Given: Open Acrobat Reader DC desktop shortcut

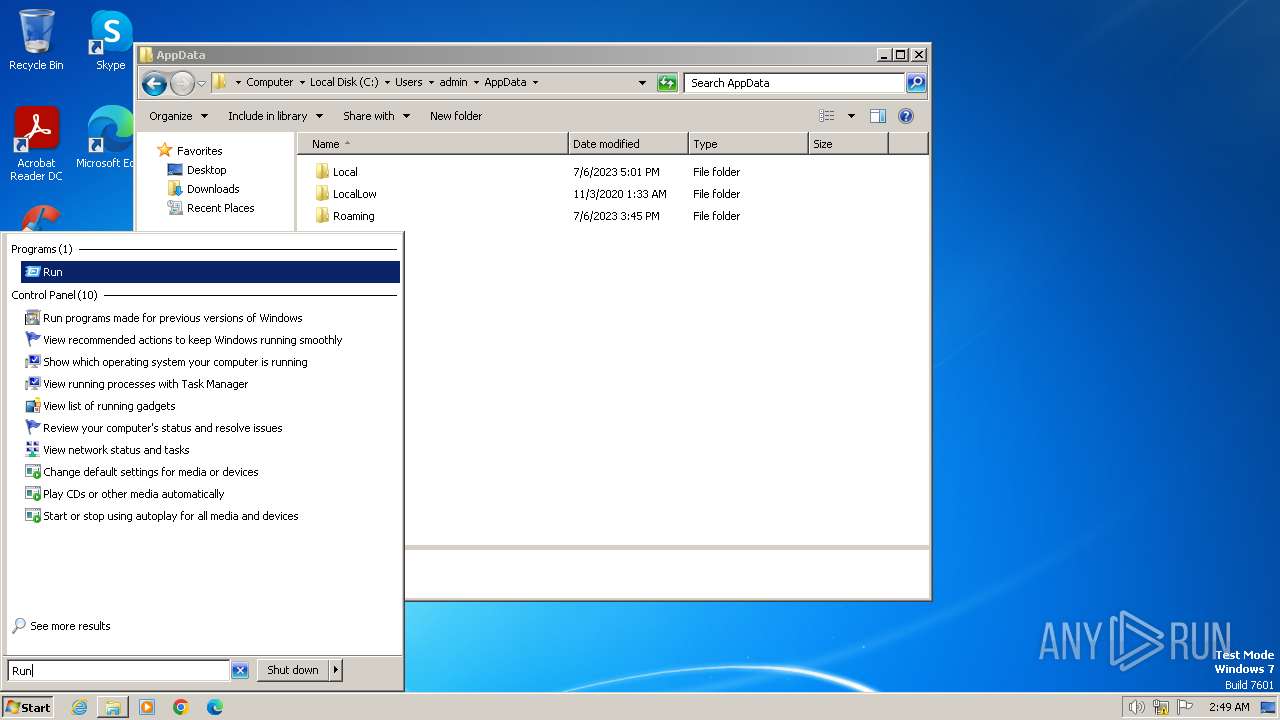Looking at the screenshot, I should tap(36, 144).
